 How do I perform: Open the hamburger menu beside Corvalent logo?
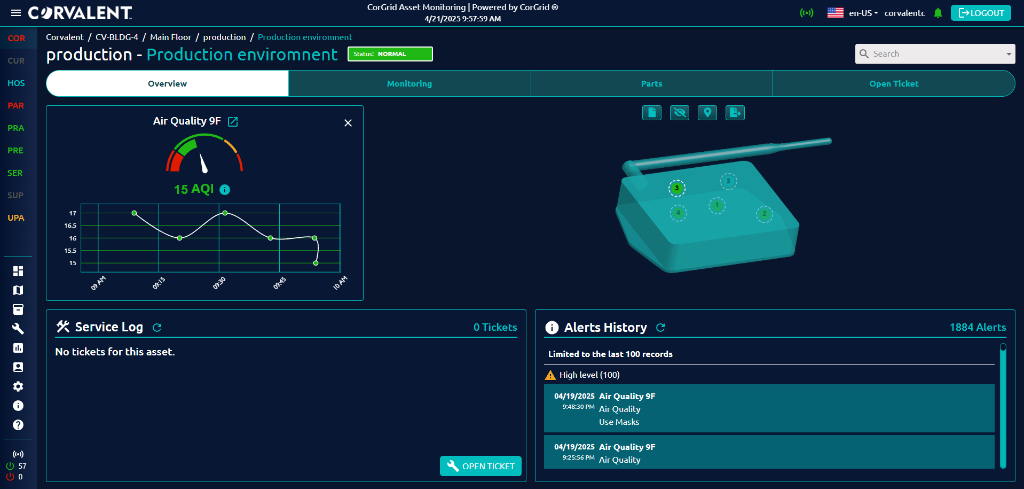pyautogui.click(x=14, y=12)
